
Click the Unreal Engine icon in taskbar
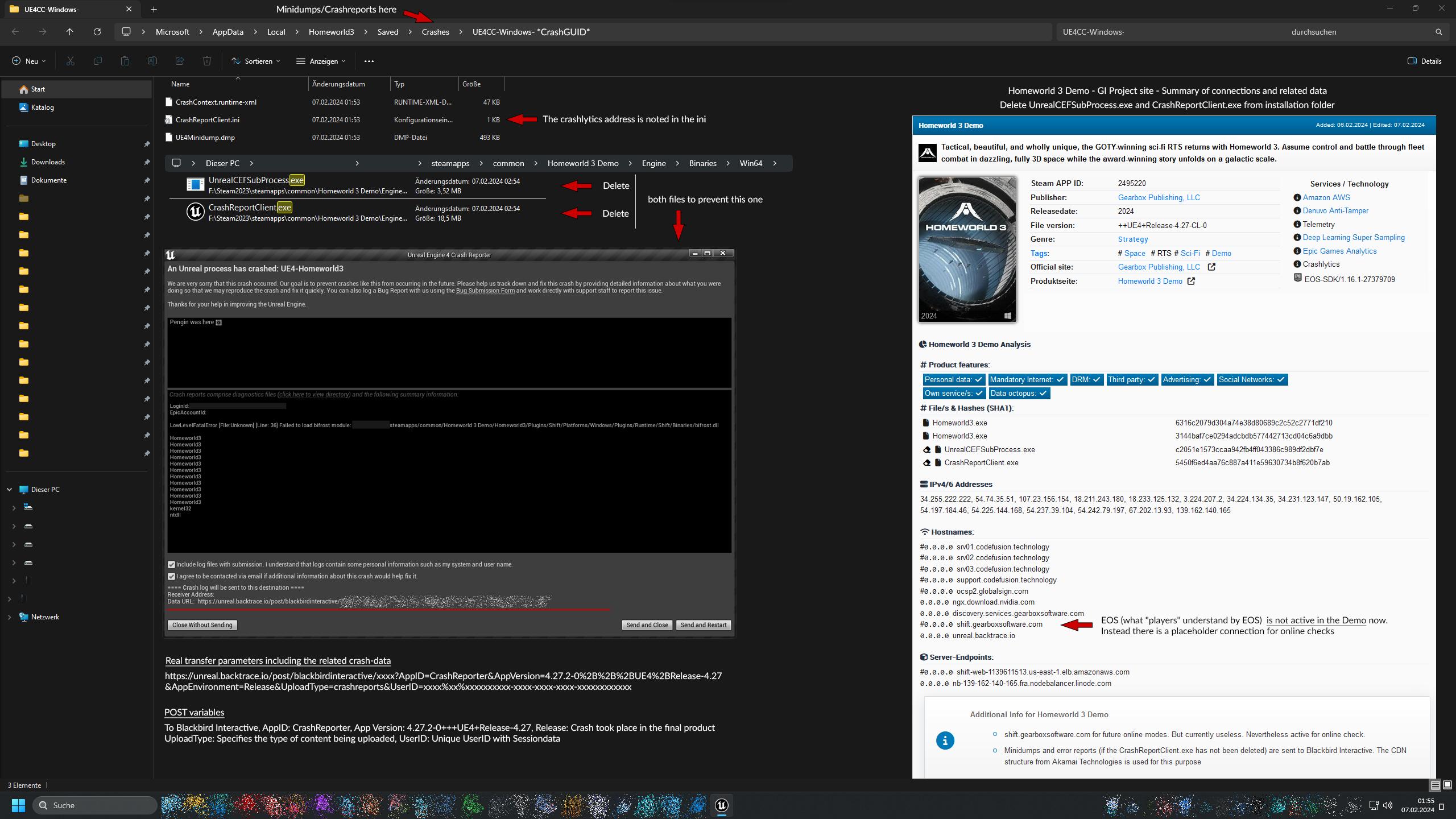(x=722, y=805)
